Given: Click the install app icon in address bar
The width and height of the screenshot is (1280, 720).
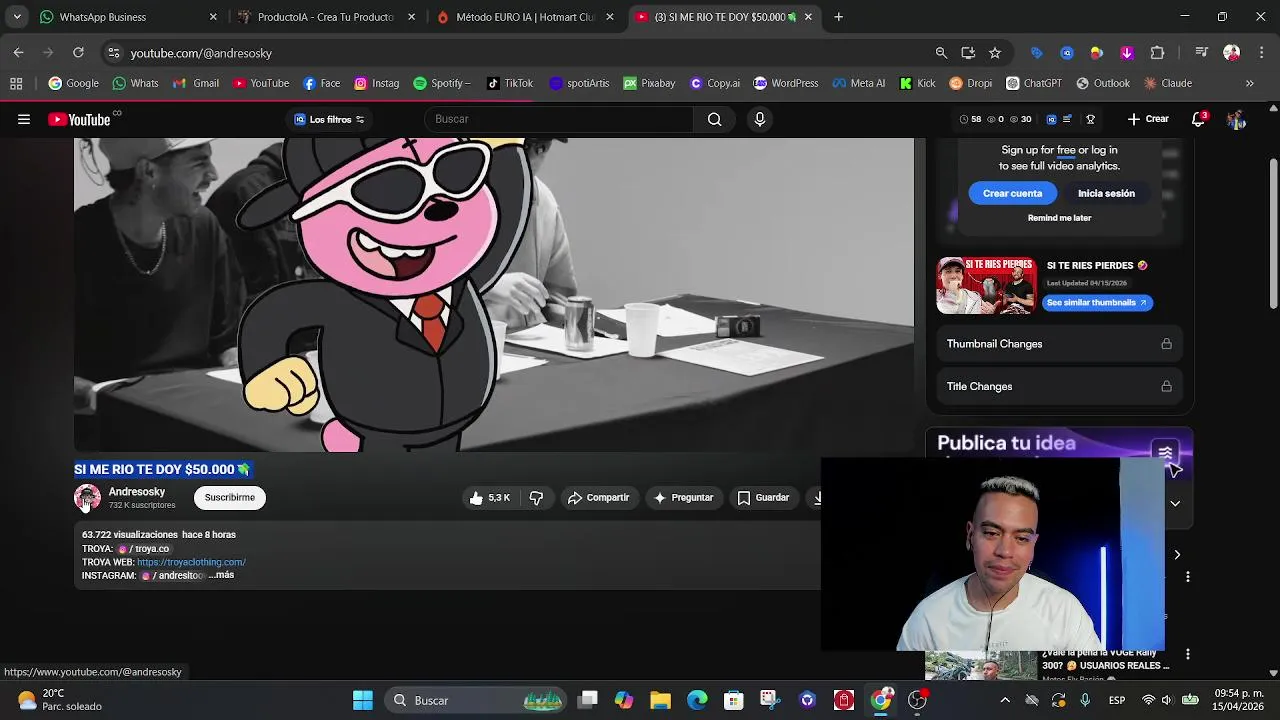Looking at the screenshot, I should click(x=968, y=53).
